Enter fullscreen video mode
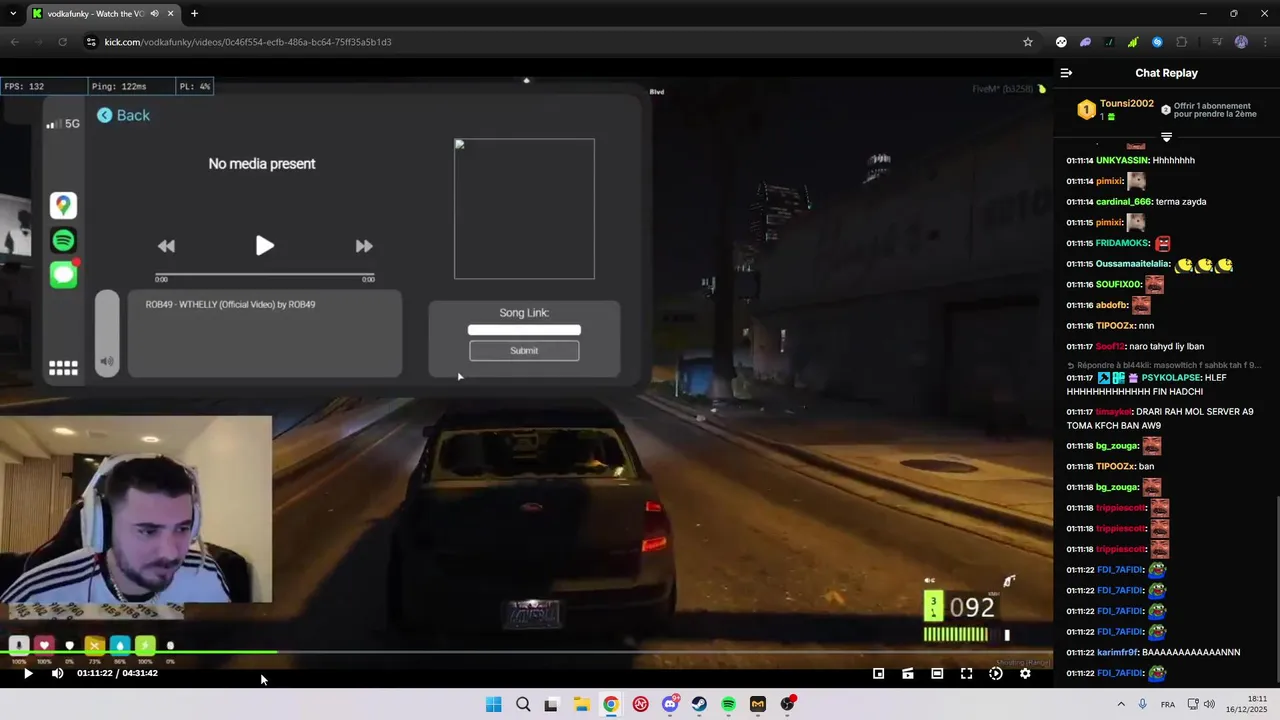1280x720 pixels. pos(966,673)
